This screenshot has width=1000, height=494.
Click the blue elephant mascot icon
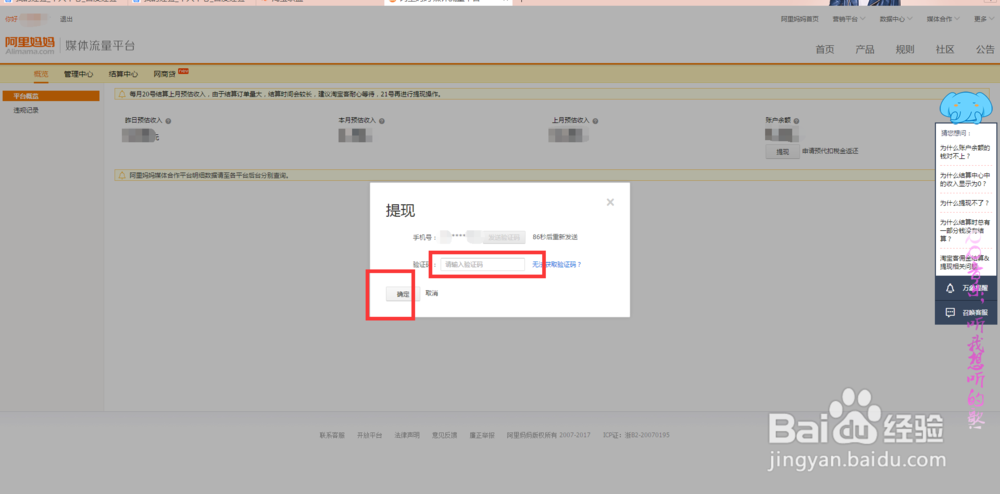click(966, 108)
